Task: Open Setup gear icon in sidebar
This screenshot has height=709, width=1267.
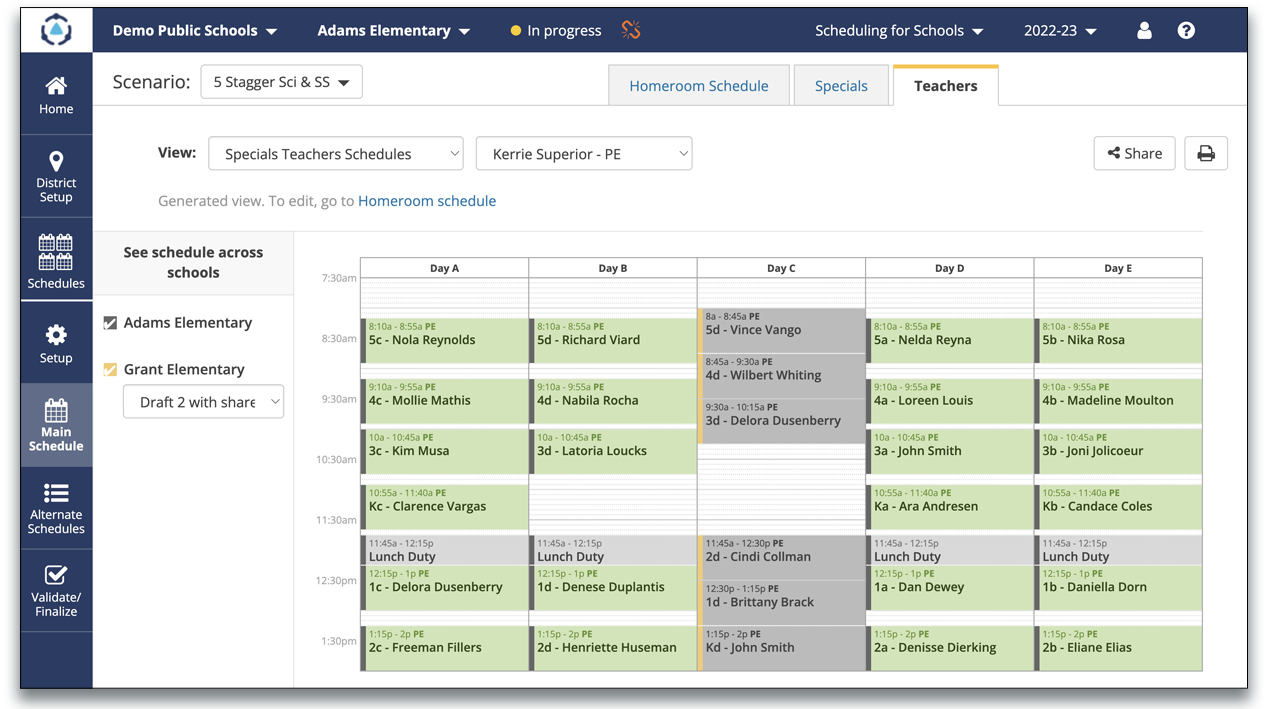Action: [56, 335]
